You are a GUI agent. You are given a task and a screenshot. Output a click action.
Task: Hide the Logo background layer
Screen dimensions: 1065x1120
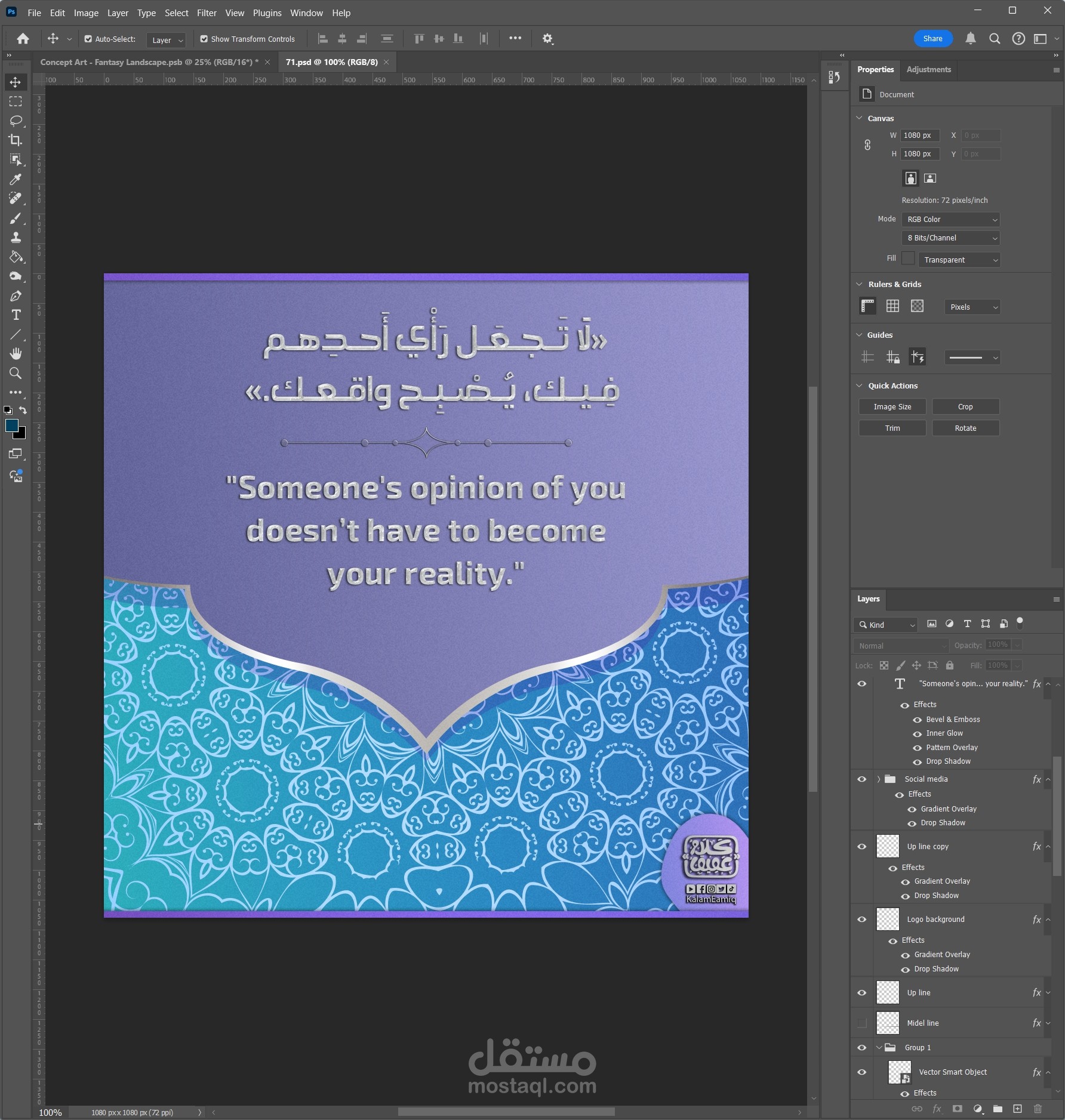(x=861, y=920)
